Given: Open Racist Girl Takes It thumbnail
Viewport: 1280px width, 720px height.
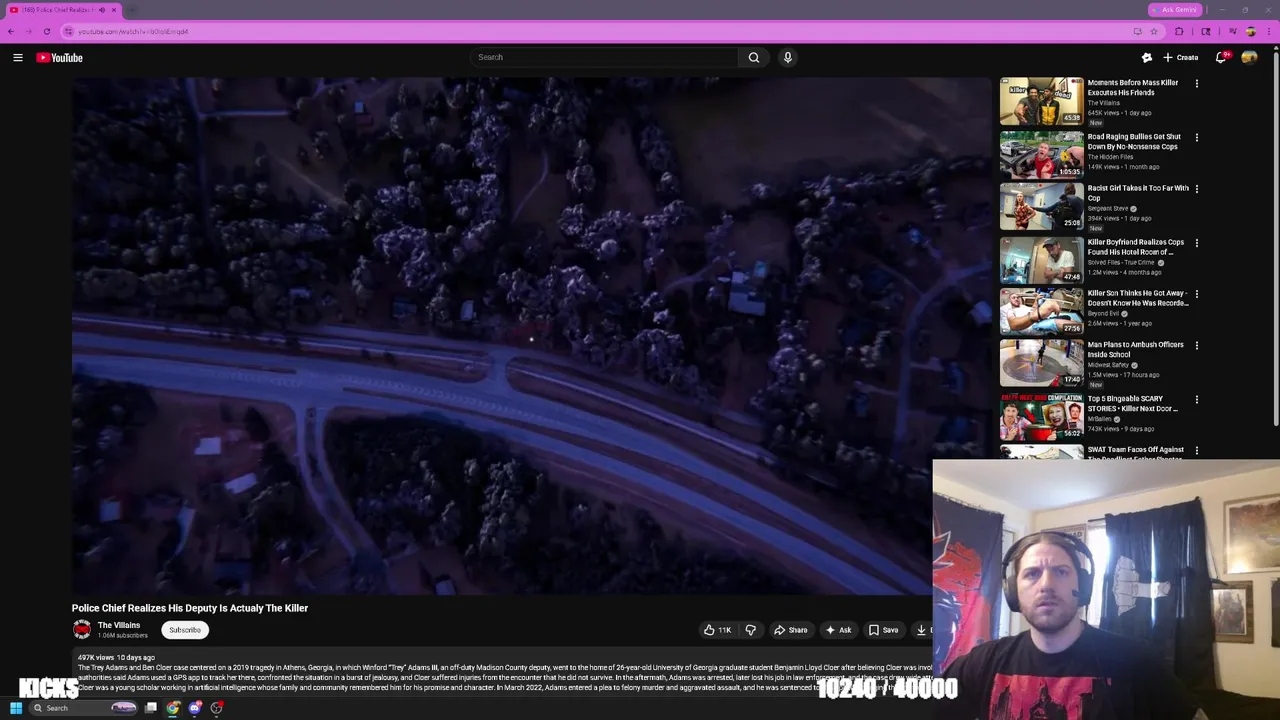Looking at the screenshot, I should 1041,206.
